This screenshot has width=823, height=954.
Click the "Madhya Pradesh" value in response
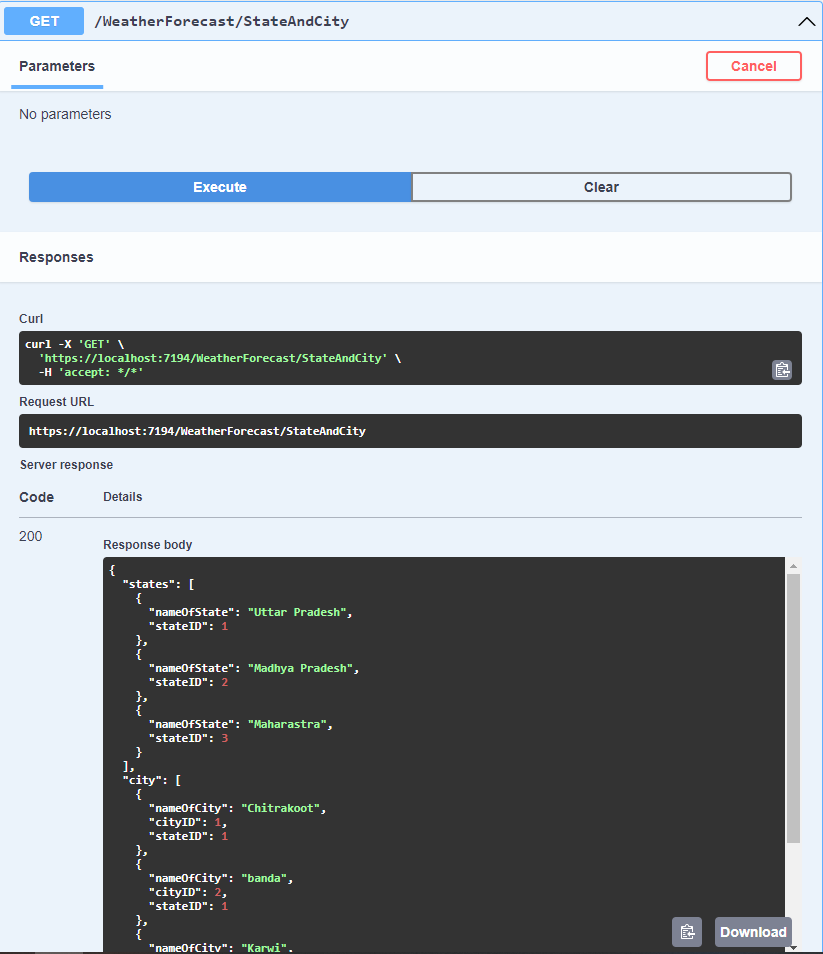[300, 668]
